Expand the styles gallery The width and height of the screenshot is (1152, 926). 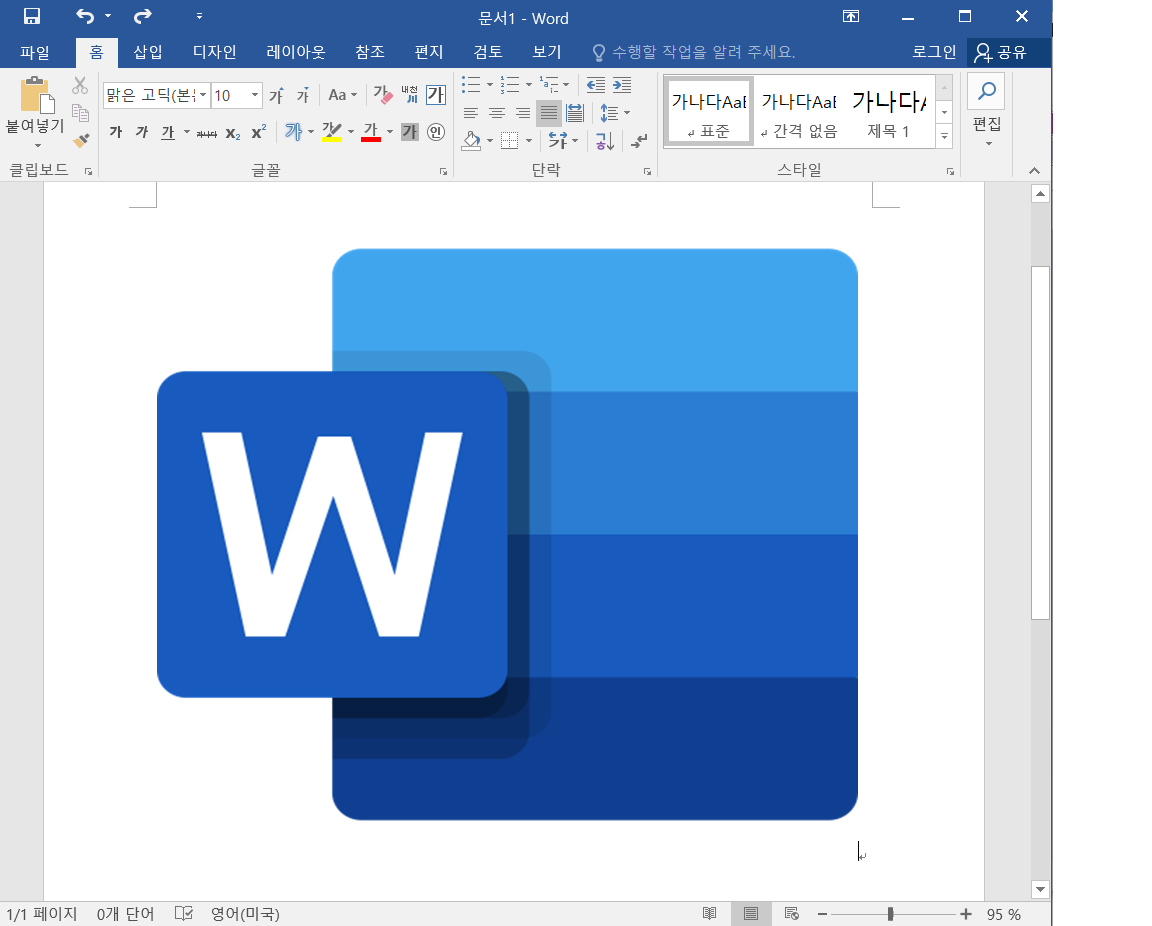click(x=944, y=136)
